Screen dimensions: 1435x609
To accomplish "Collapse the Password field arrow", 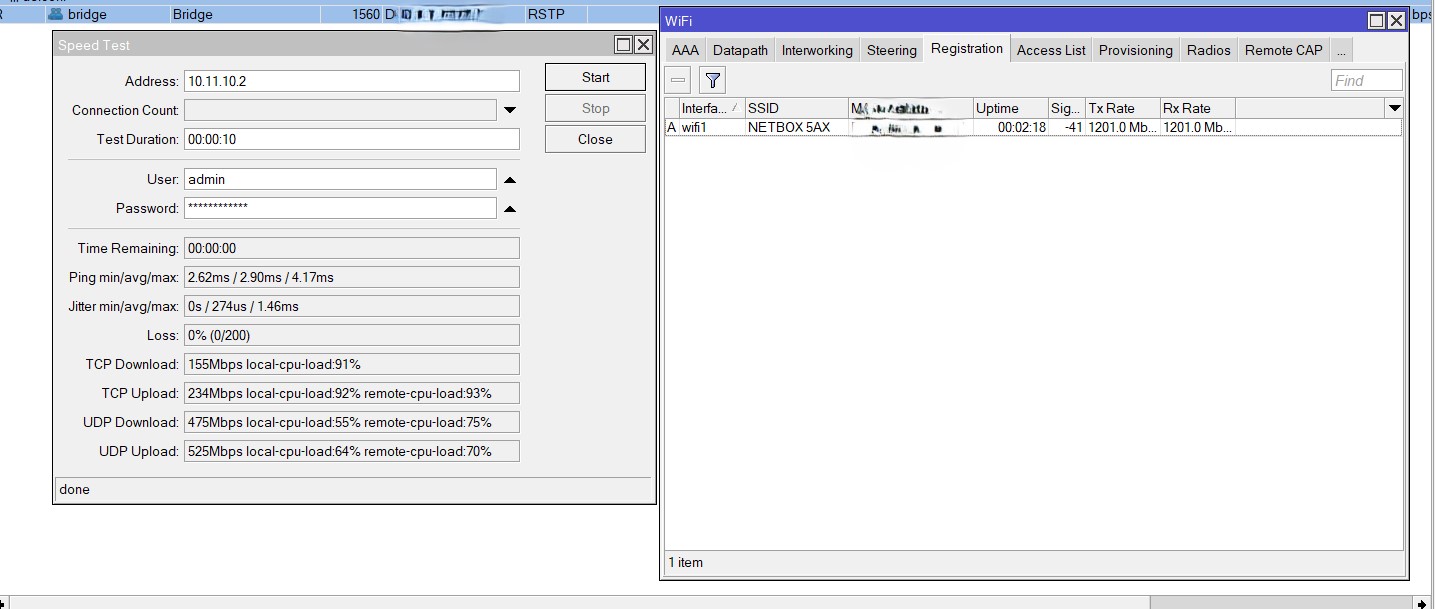I will coord(510,209).
